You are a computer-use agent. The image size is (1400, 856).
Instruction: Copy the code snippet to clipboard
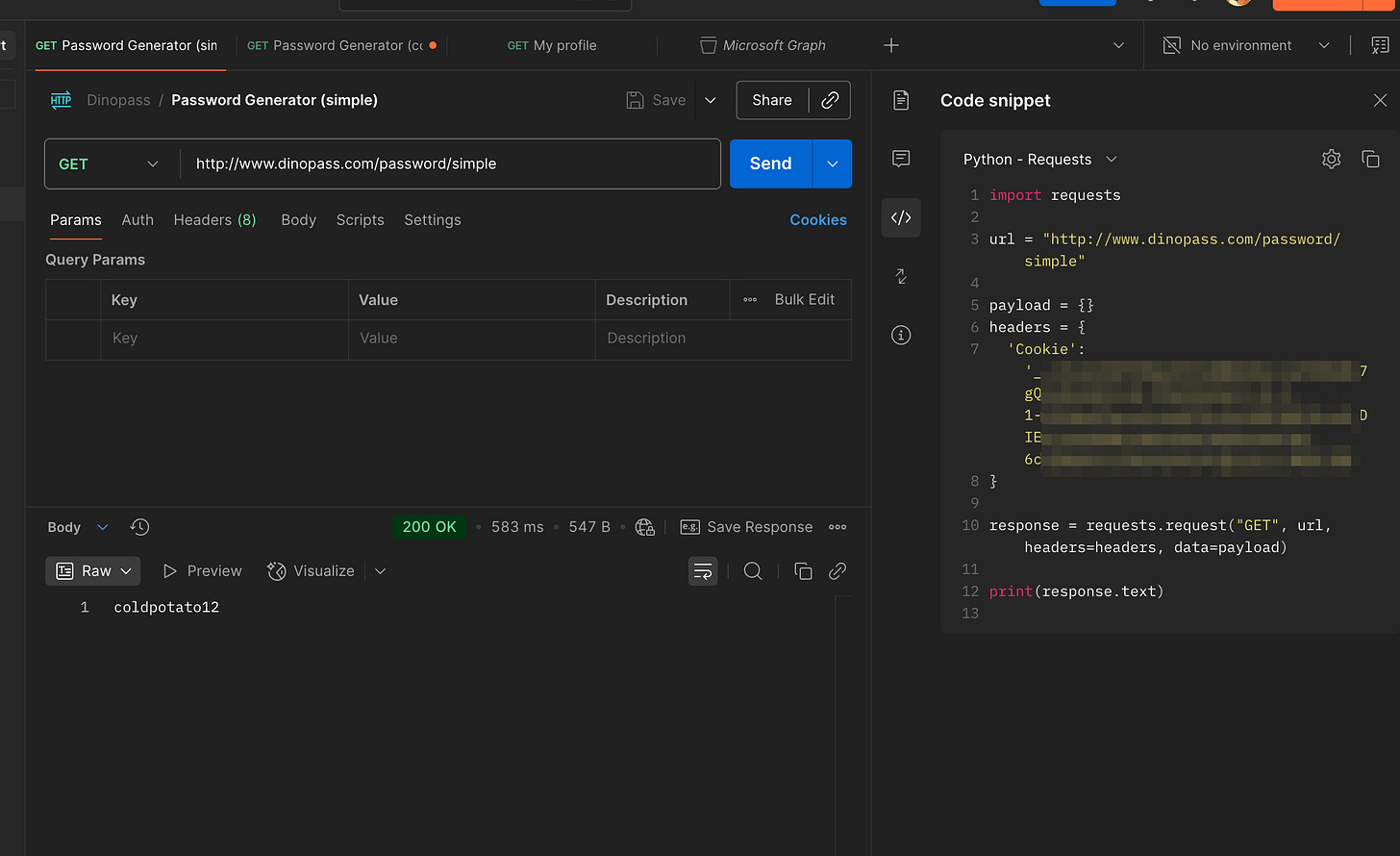coord(1370,159)
